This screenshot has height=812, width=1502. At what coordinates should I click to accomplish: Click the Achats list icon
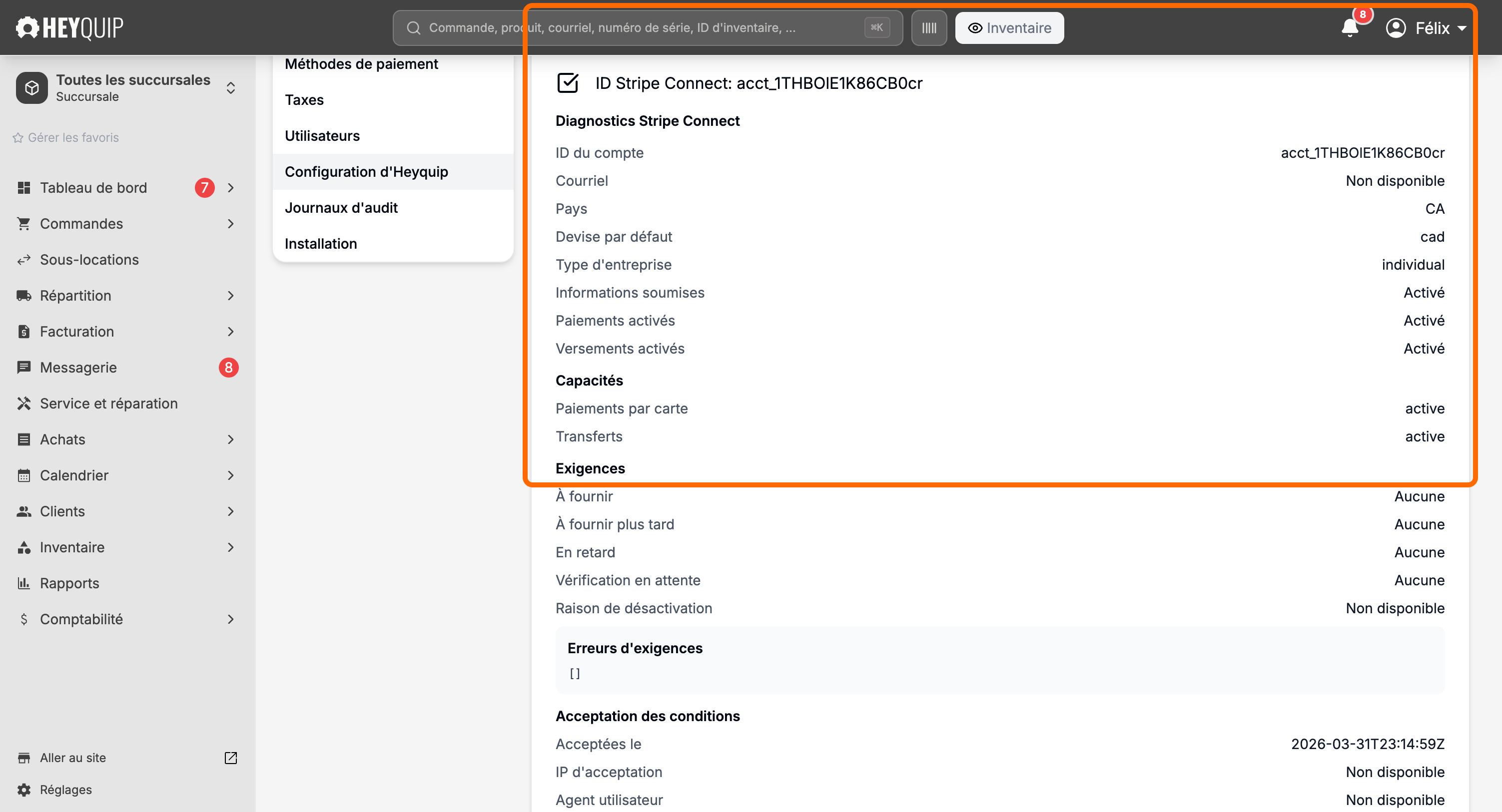(x=24, y=439)
